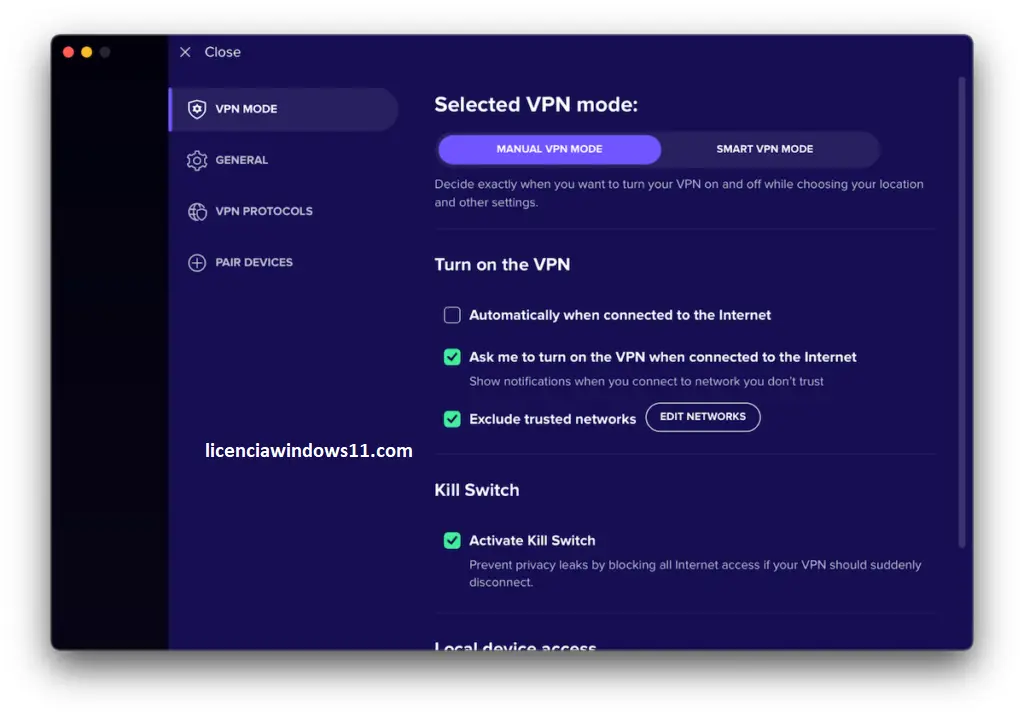This screenshot has height=718, width=1024.
Task: Disable the Activate Kill Switch checkbox
Action: tap(452, 540)
